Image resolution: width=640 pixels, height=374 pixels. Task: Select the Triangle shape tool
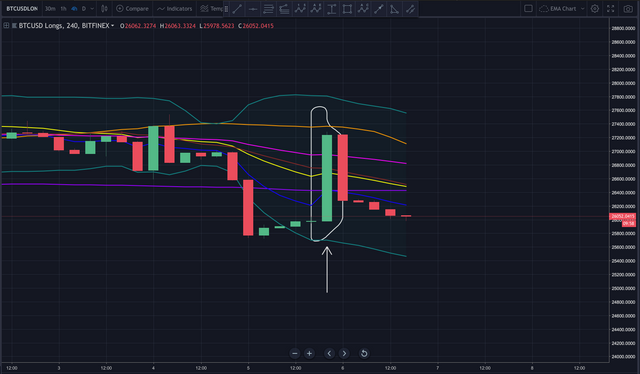coord(394,9)
